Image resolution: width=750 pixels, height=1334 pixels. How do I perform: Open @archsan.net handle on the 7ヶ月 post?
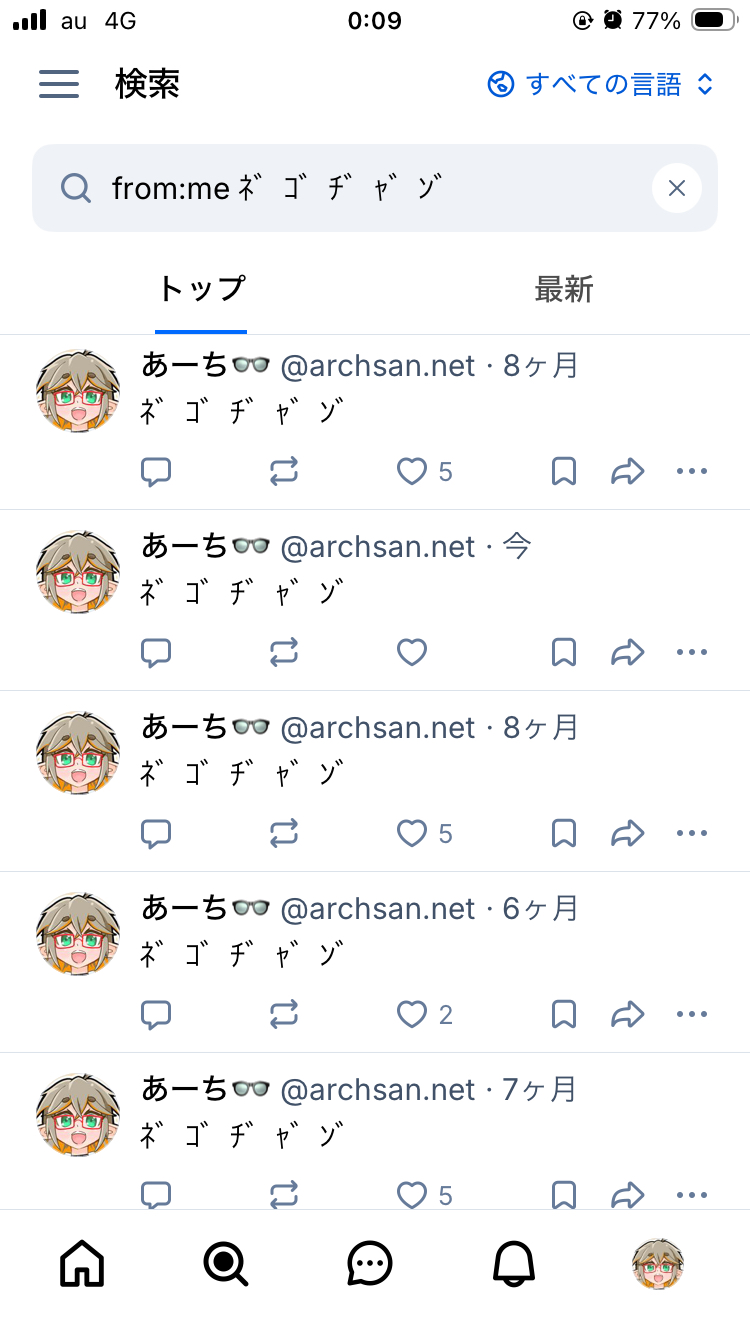coord(378,1089)
